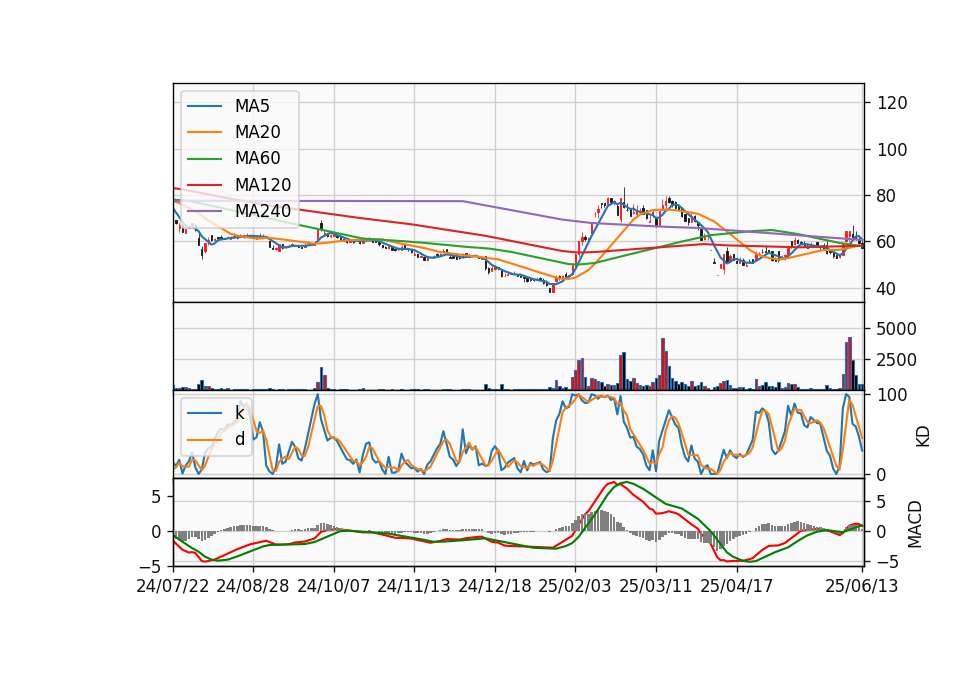960x690 pixels.
Task: Click the 24/10/07 date label
Action: pos(334,586)
